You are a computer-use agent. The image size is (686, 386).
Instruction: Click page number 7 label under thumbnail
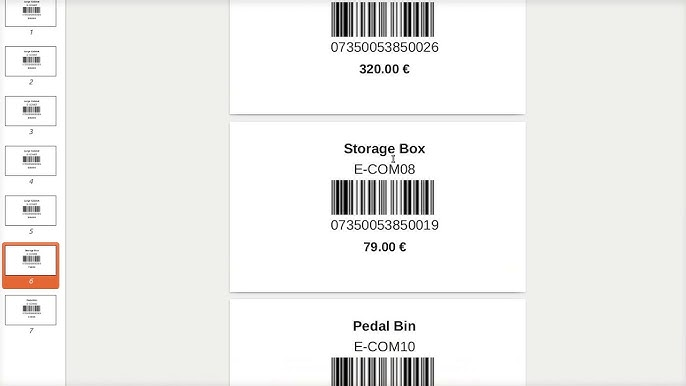[31, 331]
